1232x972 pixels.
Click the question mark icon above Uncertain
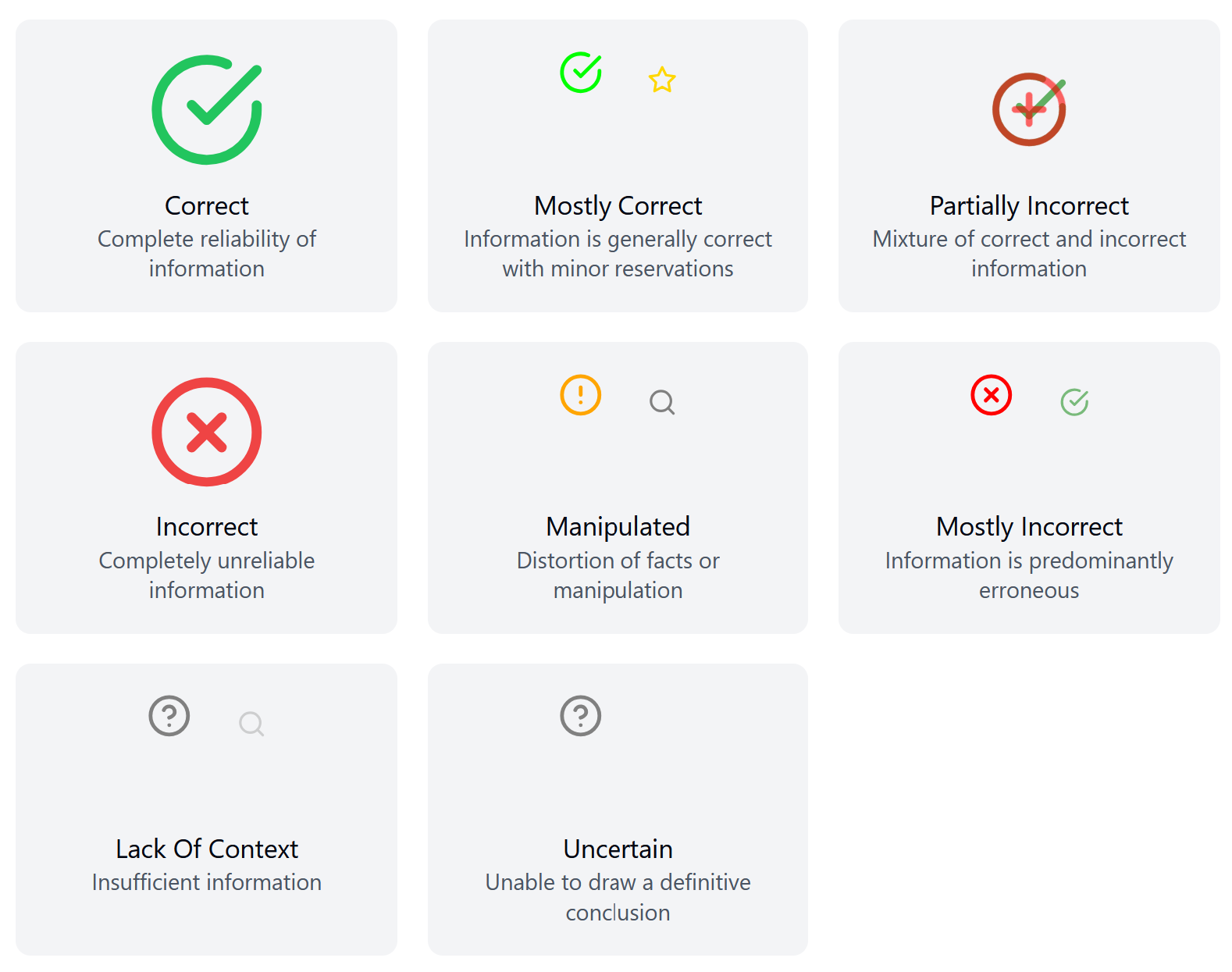click(x=581, y=716)
